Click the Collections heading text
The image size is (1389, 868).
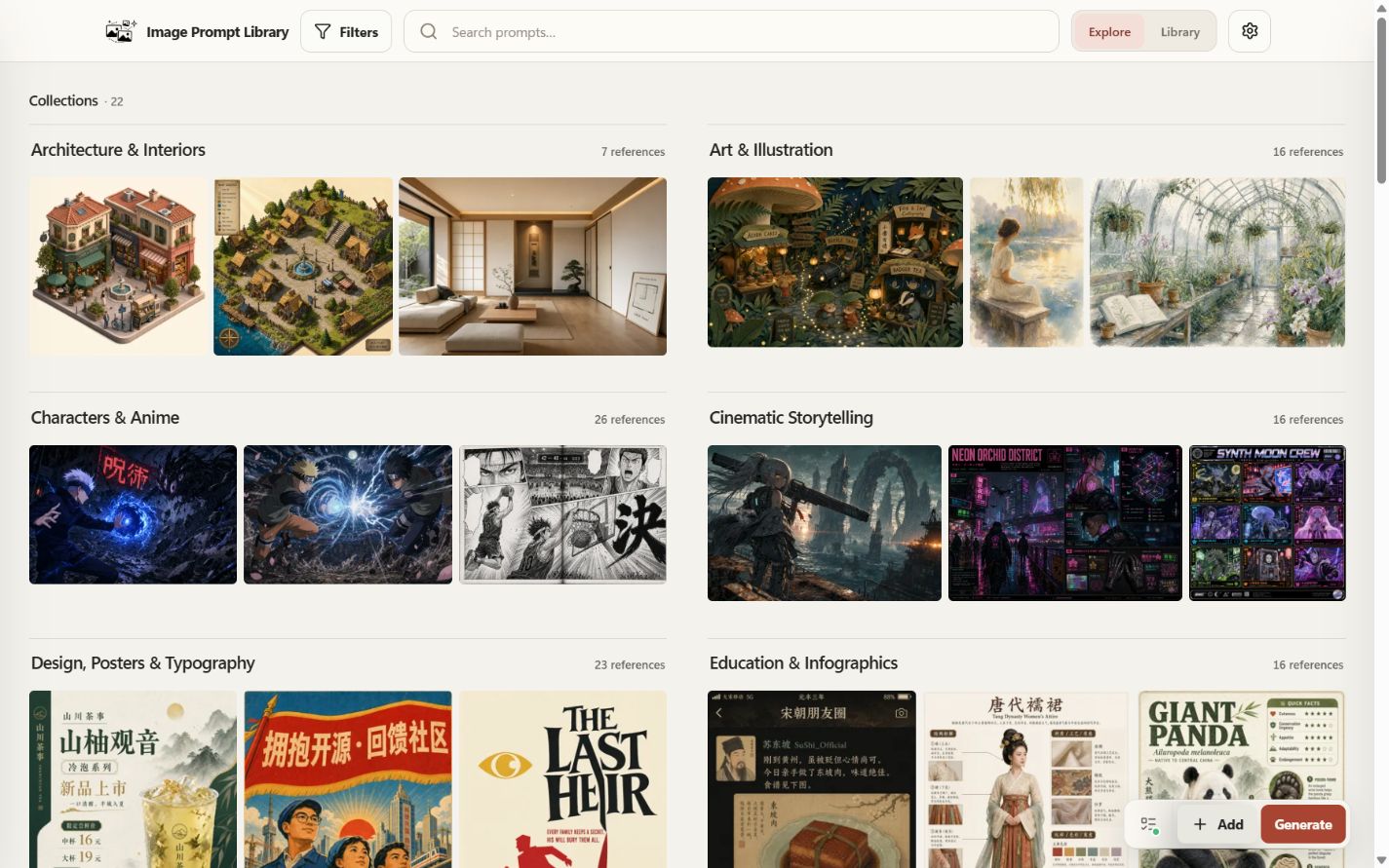pos(63,100)
